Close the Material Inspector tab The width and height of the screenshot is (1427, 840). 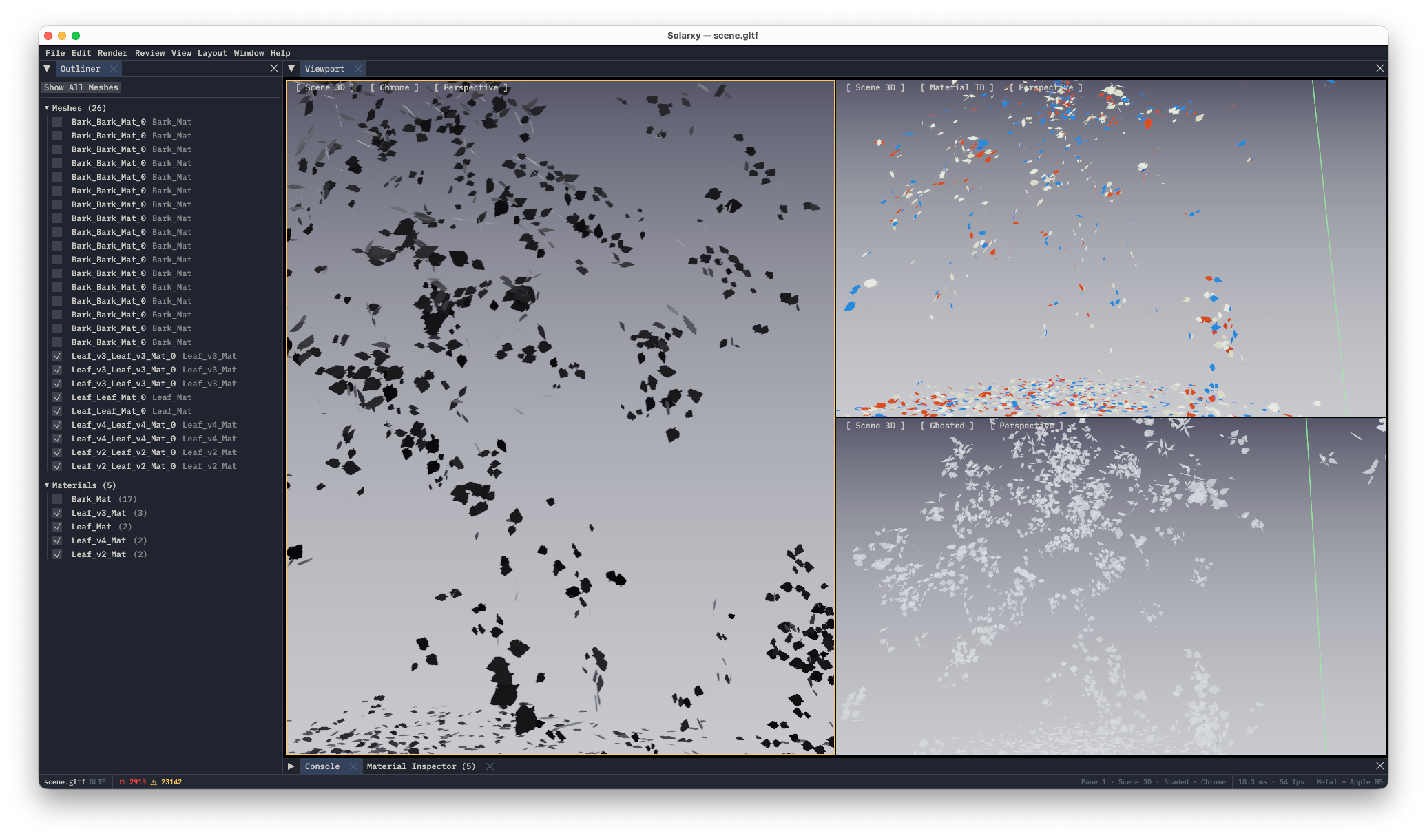pos(490,766)
